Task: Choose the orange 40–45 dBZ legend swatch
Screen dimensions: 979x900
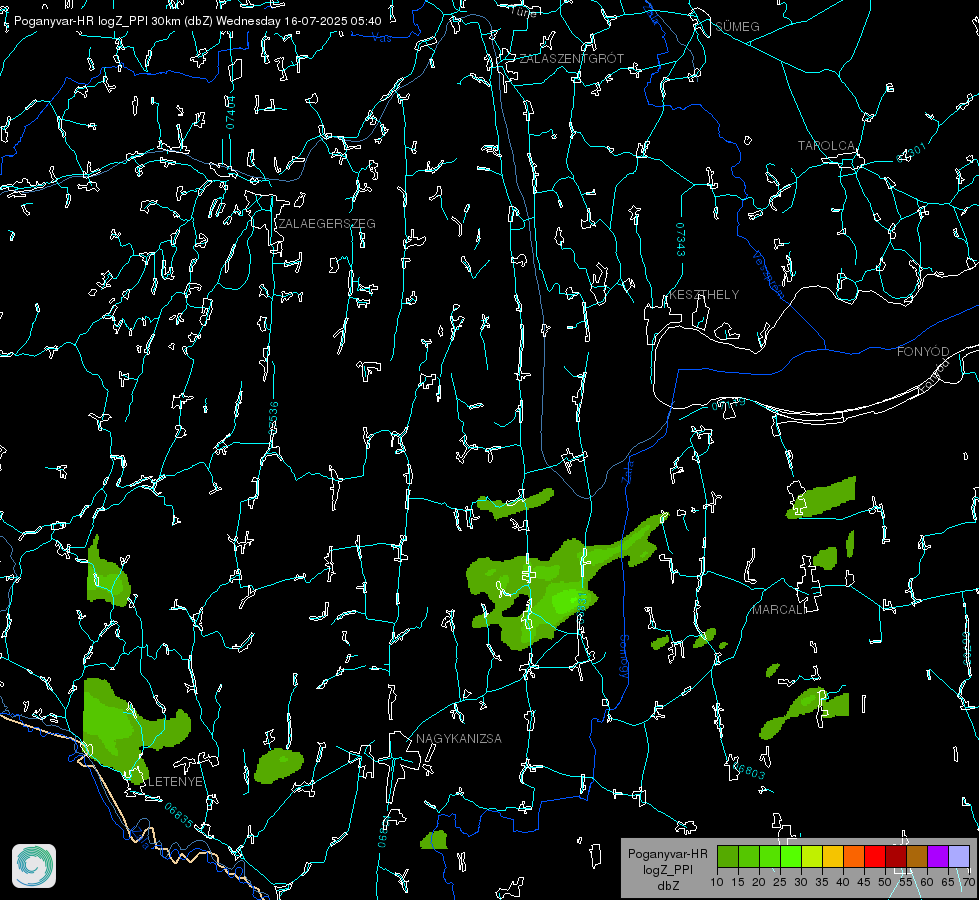Action: [854, 856]
